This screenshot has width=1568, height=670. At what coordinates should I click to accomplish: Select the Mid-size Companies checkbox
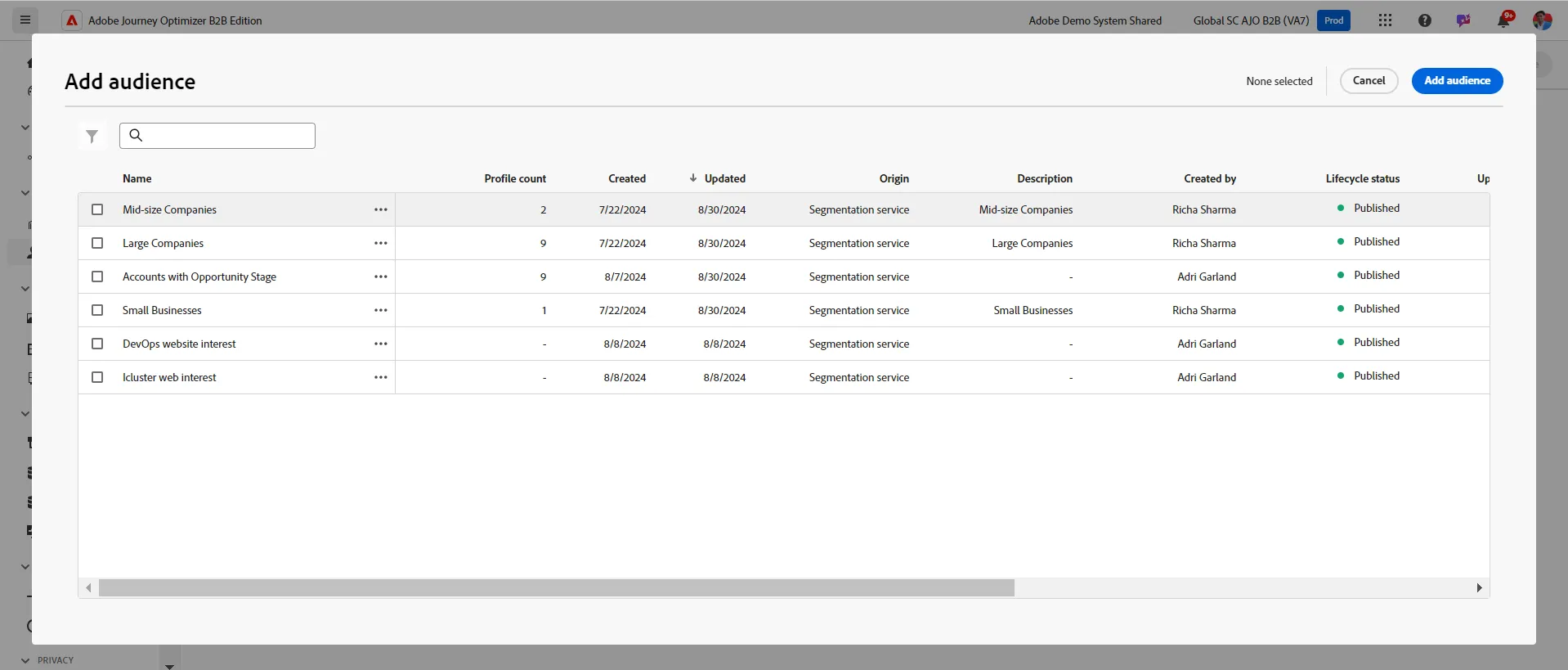97,209
